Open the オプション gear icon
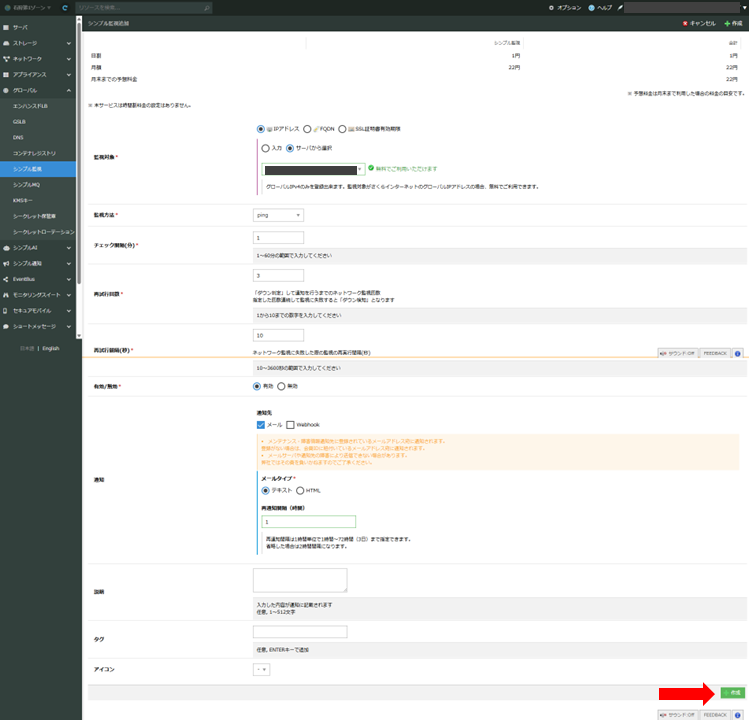The image size is (749, 720). [551, 7]
